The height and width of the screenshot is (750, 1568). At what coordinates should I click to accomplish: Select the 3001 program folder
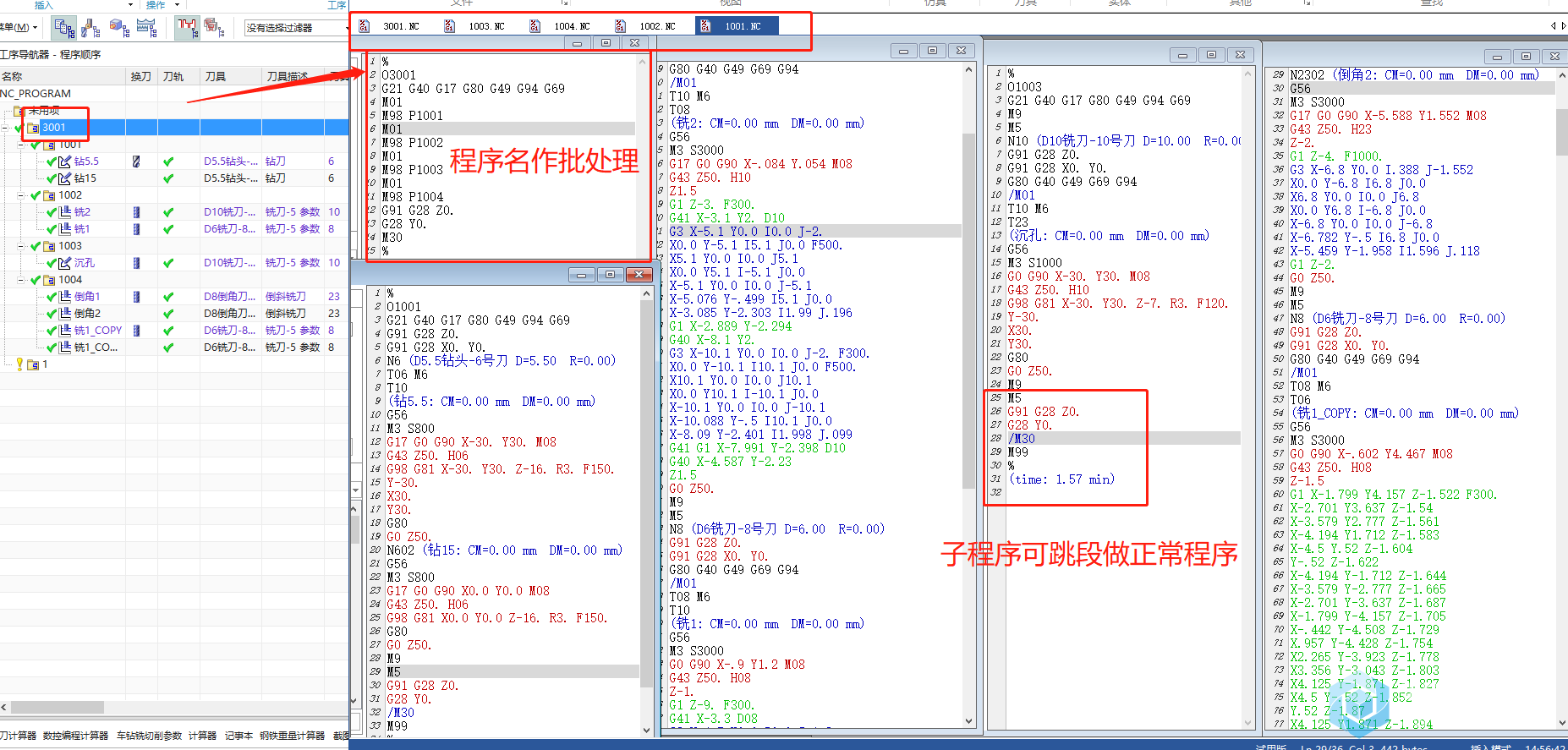[x=53, y=128]
